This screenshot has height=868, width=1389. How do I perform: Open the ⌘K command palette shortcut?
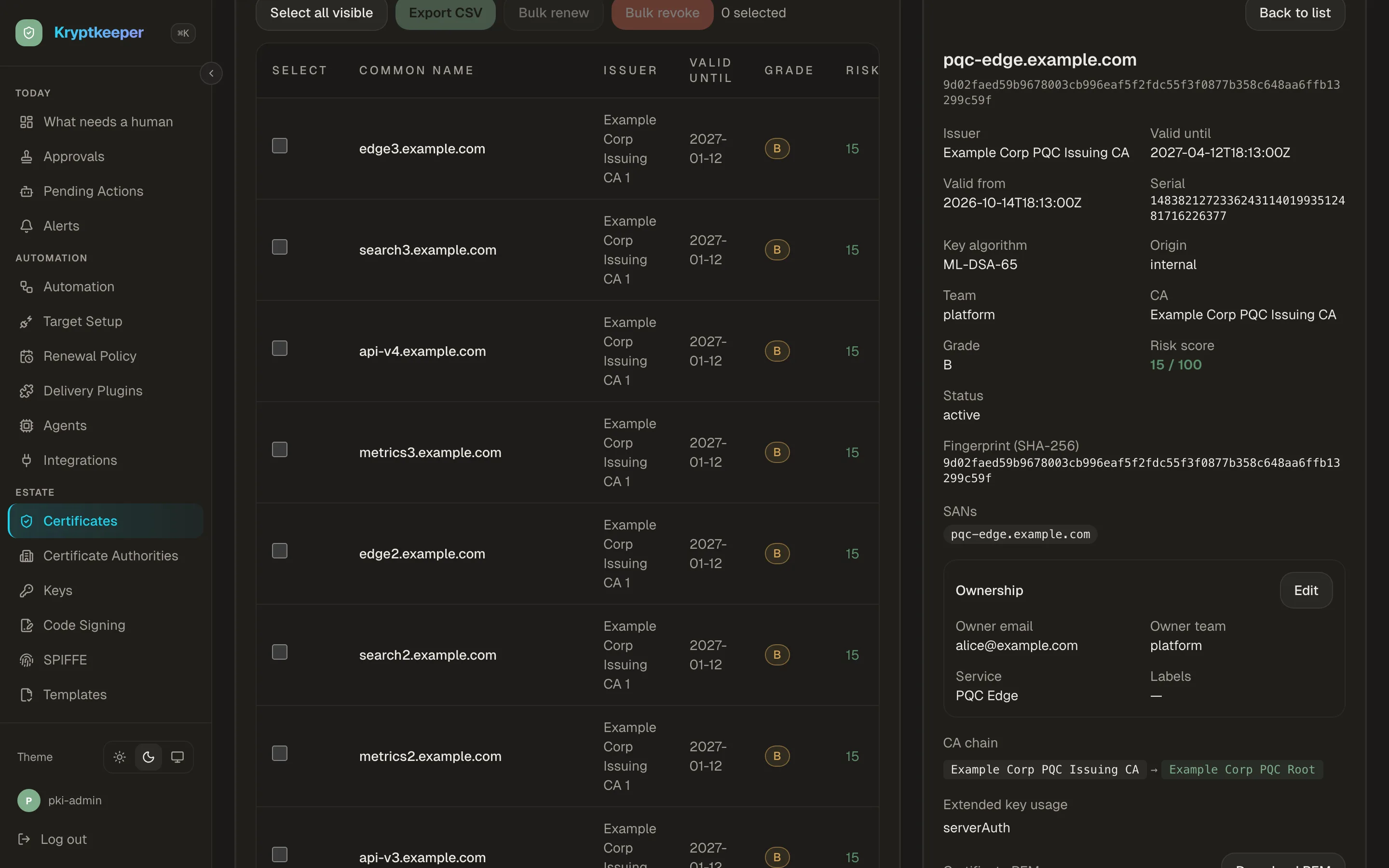[183, 33]
